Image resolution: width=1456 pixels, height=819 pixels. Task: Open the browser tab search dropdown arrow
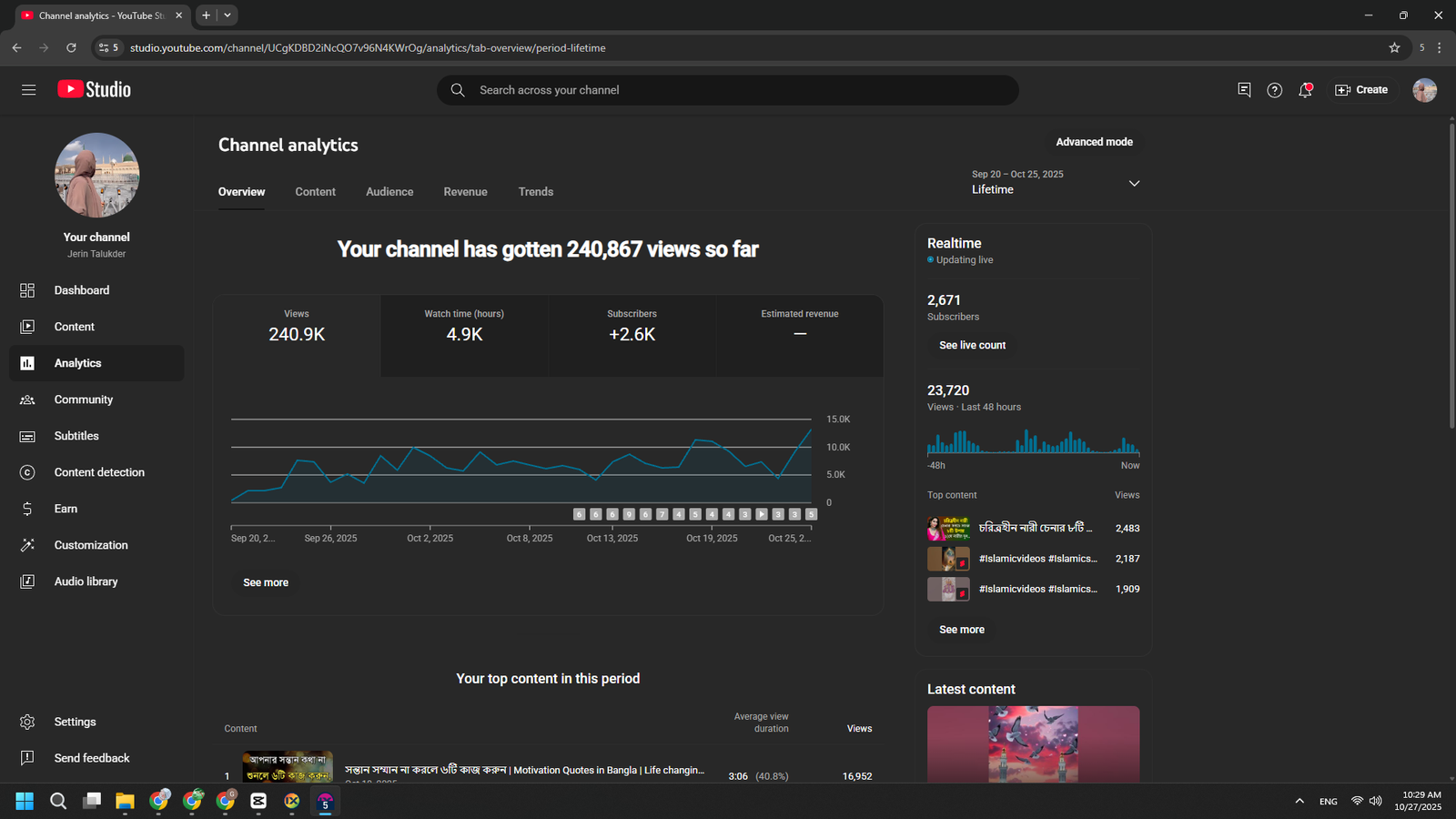[227, 15]
